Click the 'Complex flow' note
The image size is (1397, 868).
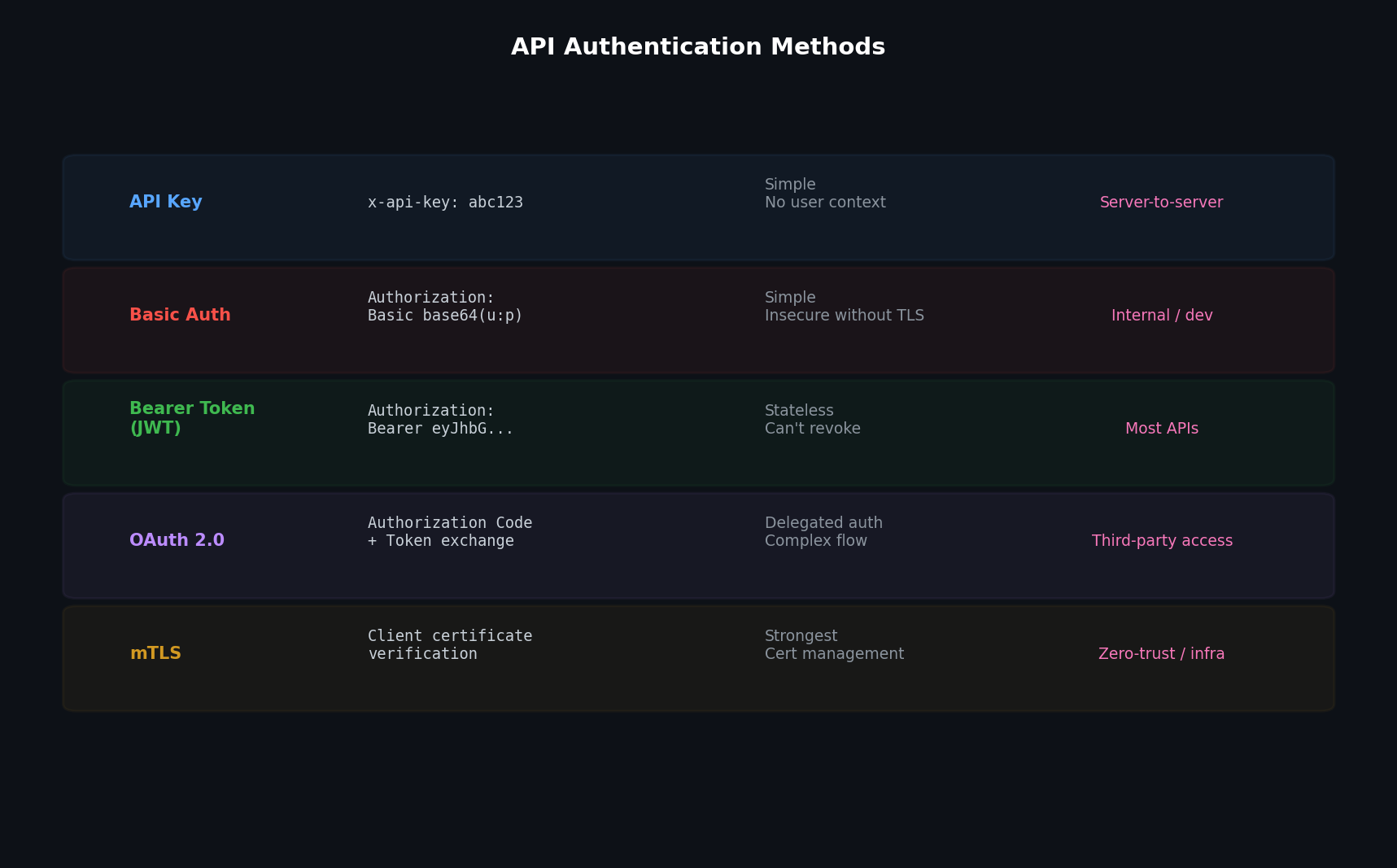point(816,541)
